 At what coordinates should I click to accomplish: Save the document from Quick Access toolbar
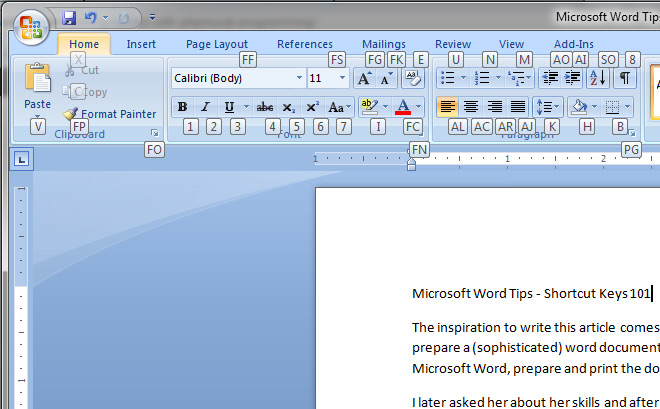69,18
